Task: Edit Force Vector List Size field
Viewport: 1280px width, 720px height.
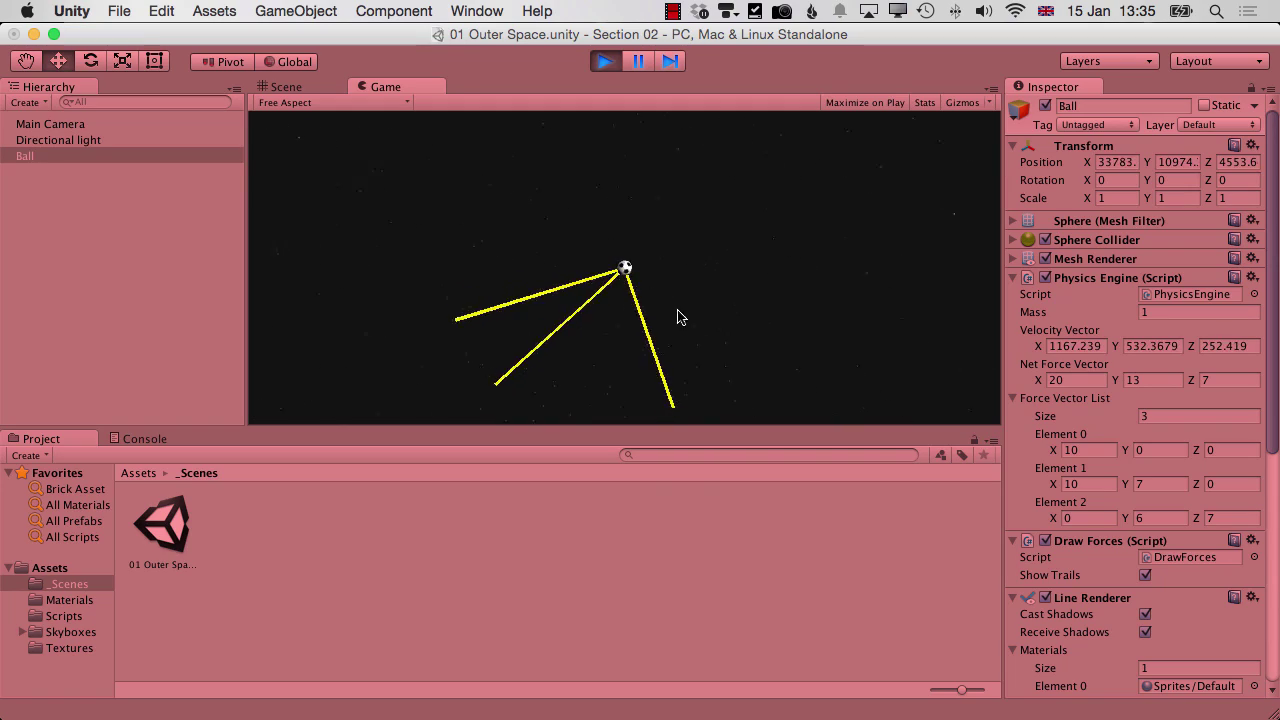Action: 1199,416
